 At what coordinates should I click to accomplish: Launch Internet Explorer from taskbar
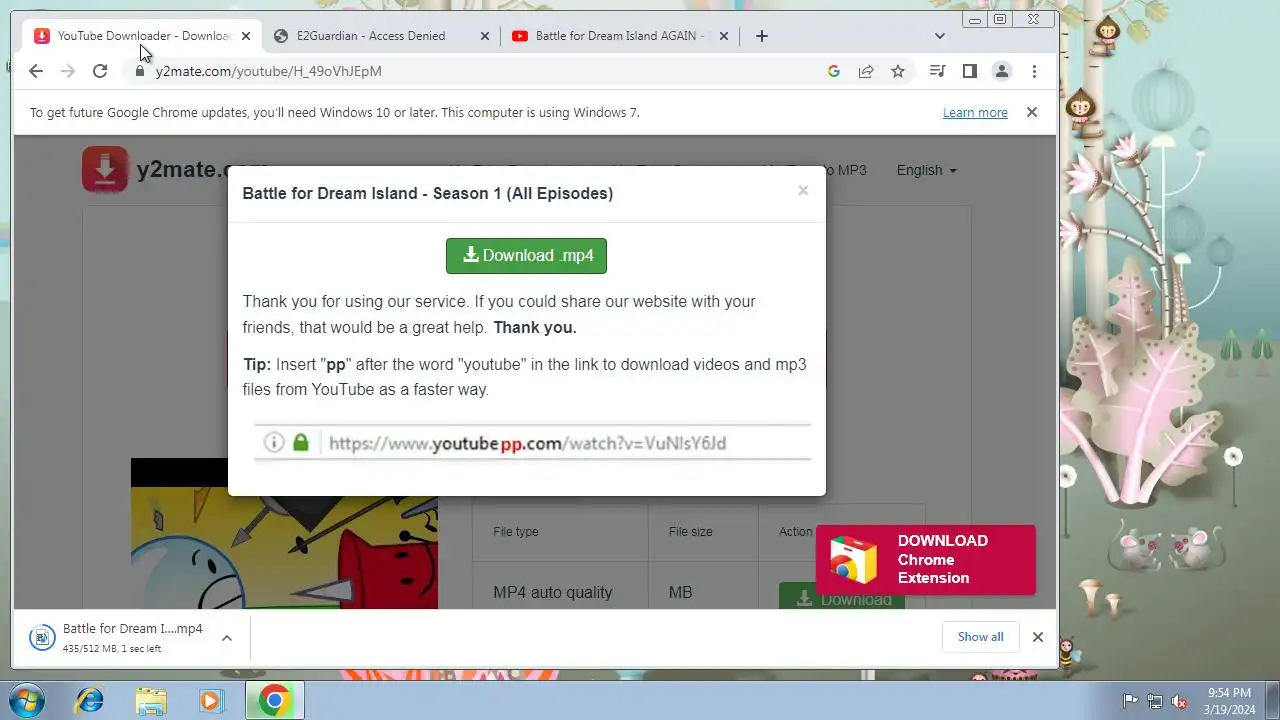[90, 700]
